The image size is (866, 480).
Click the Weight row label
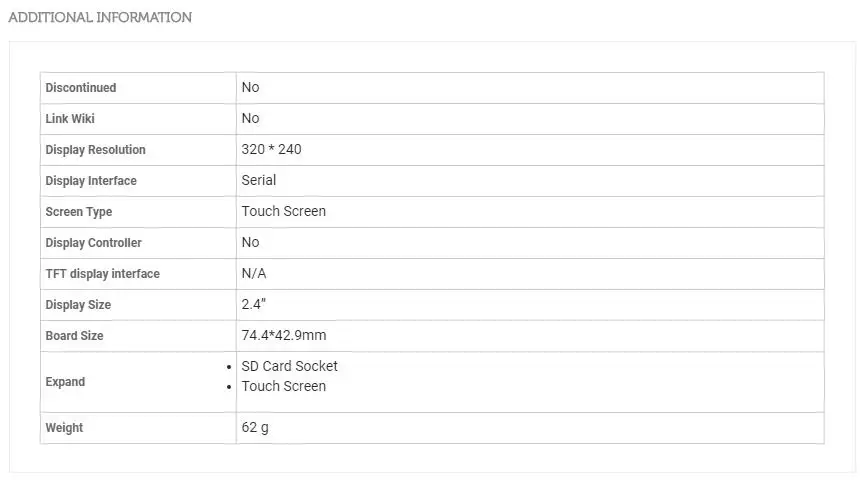coord(64,428)
